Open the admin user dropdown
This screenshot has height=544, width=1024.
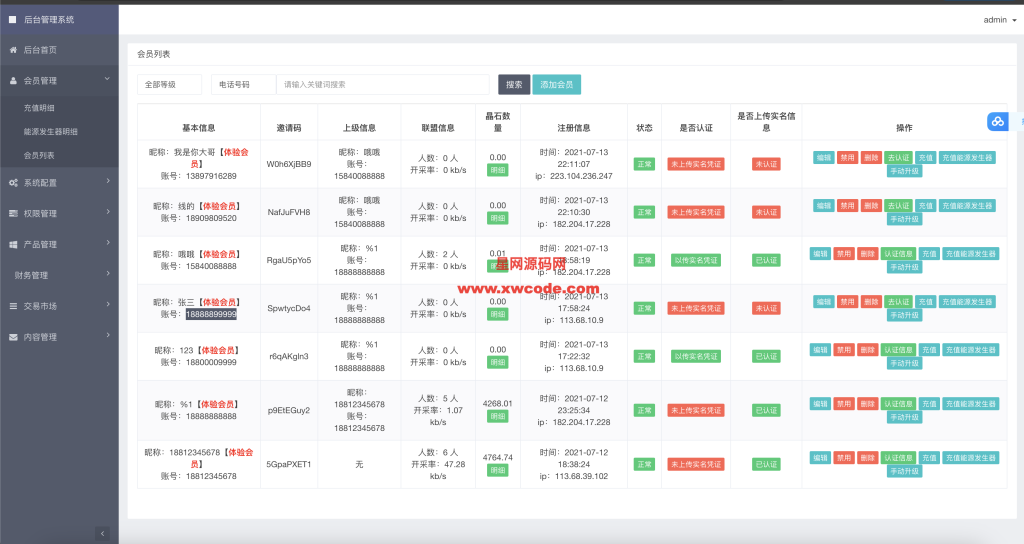click(998, 19)
